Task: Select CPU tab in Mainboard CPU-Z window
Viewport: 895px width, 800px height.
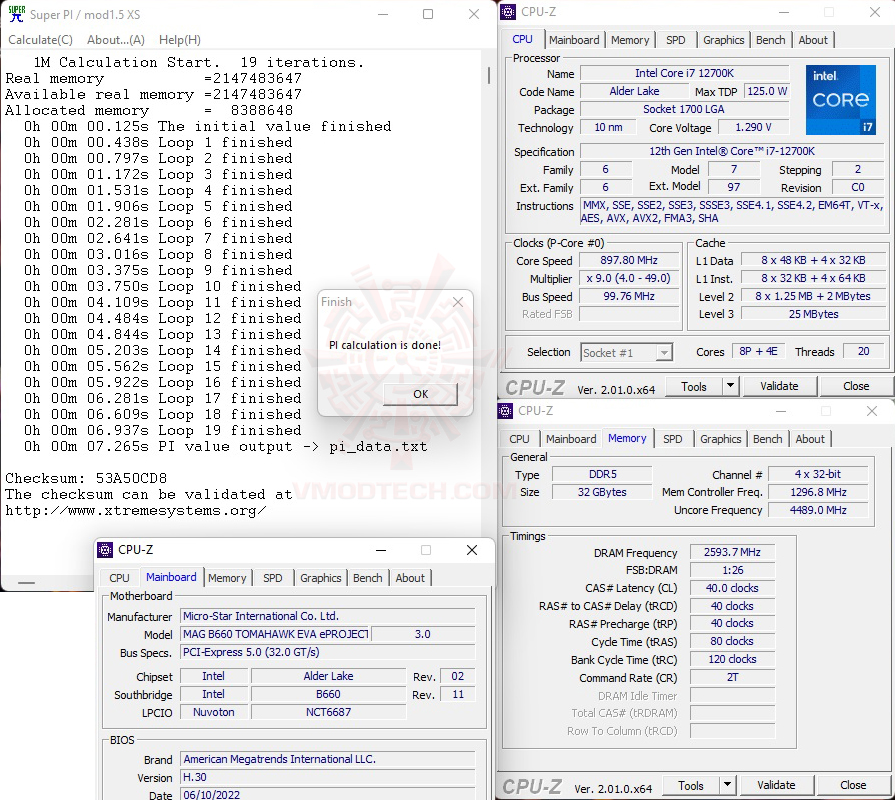Action: pos(119,578)
